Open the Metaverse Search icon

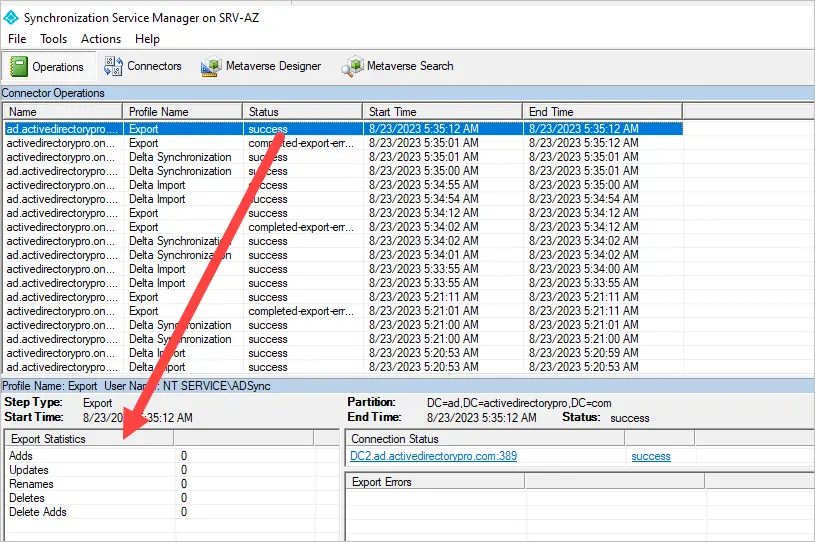pos(352,67)
